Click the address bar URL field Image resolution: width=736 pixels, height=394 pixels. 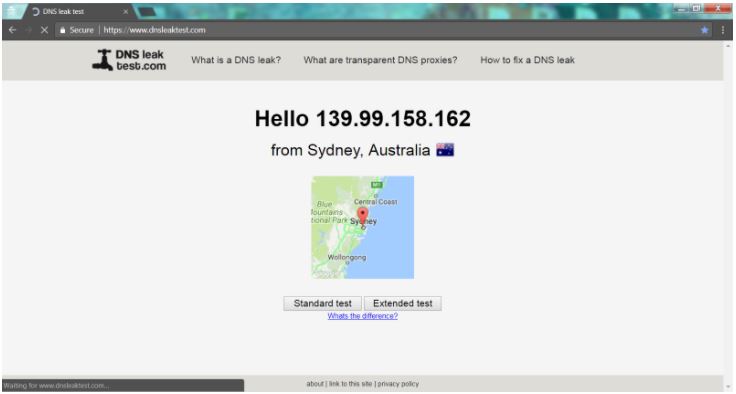pos(376,30)
